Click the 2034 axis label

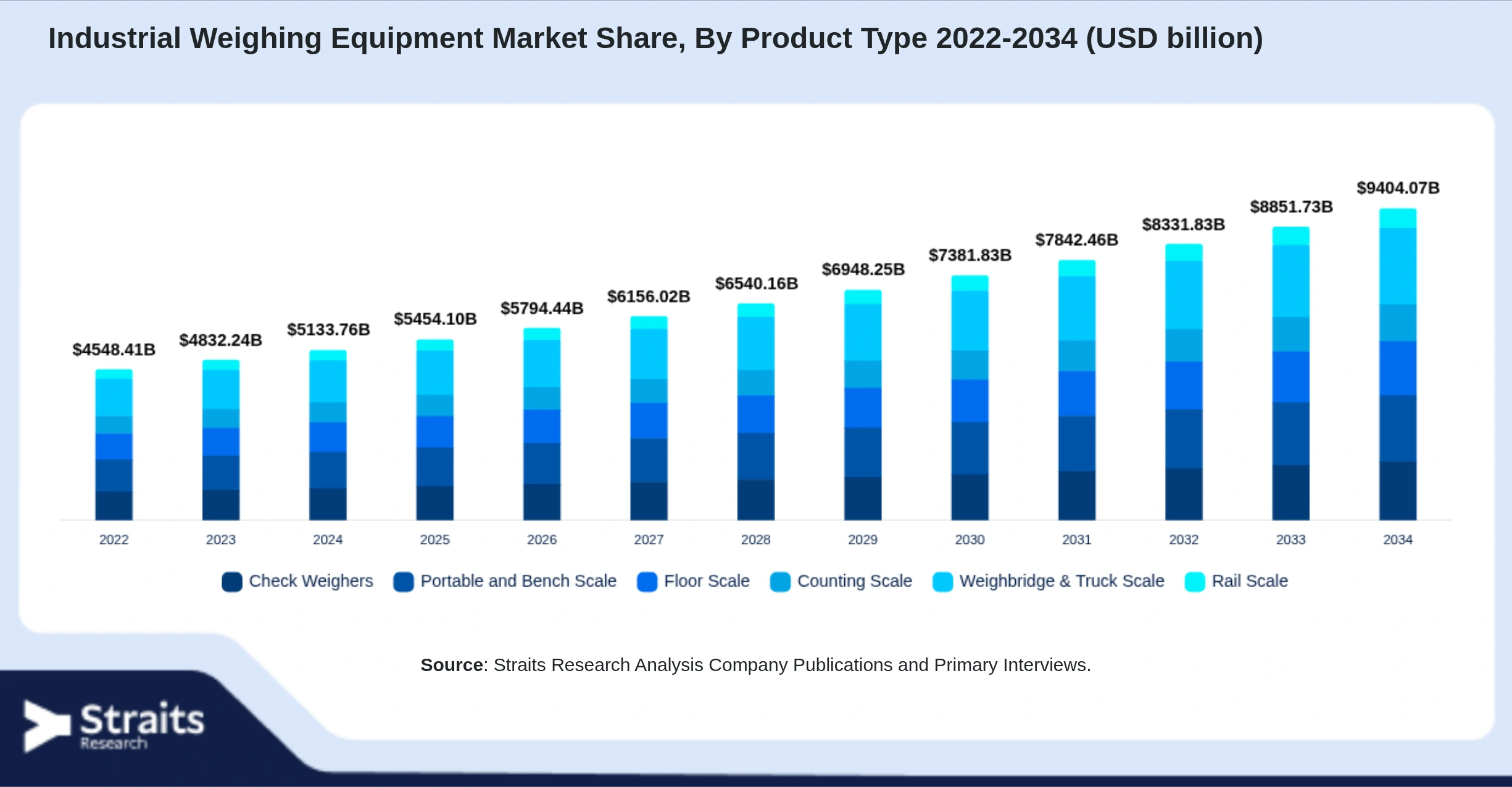[x=1398, y=540]
